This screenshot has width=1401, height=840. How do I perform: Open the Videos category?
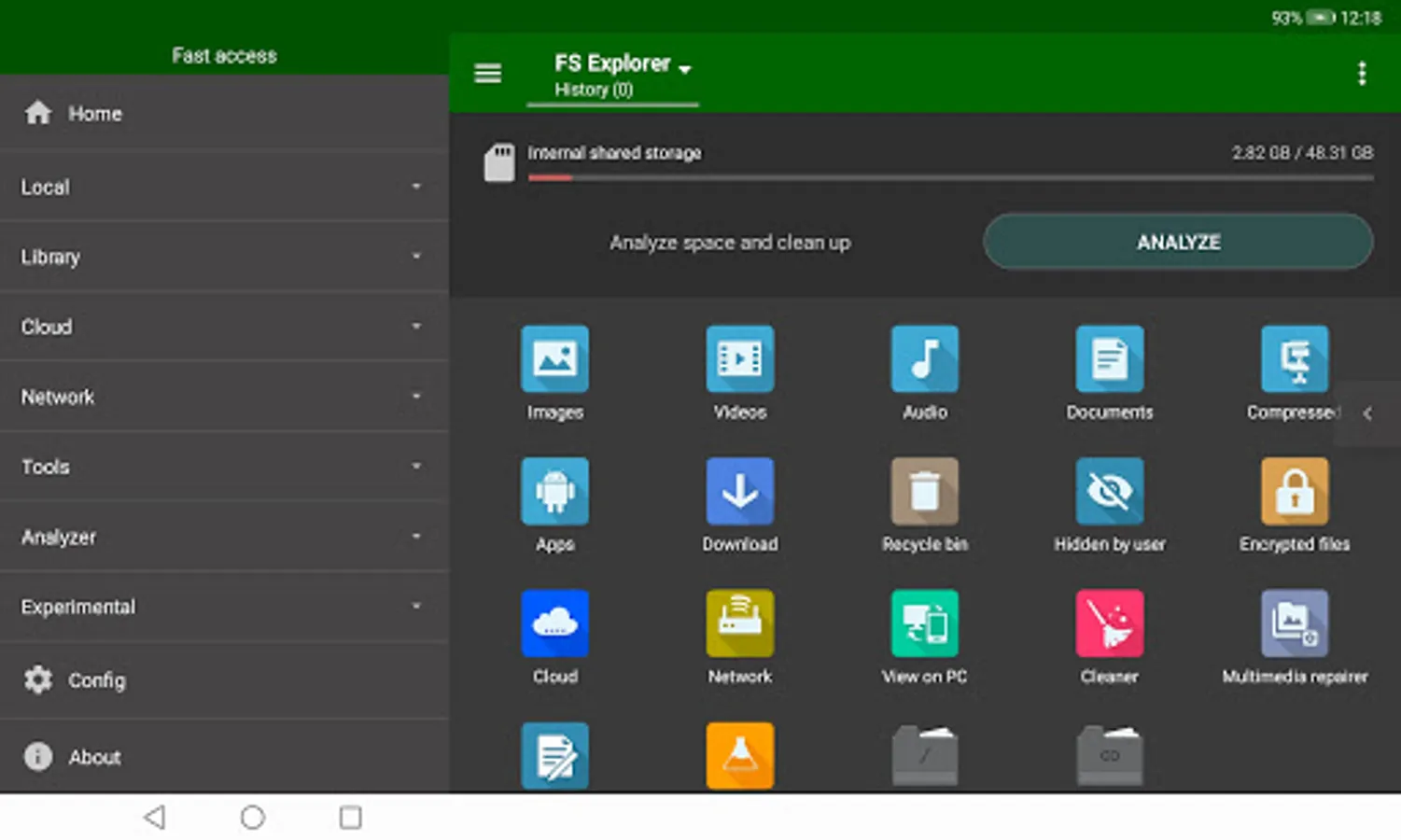[739, 359]
